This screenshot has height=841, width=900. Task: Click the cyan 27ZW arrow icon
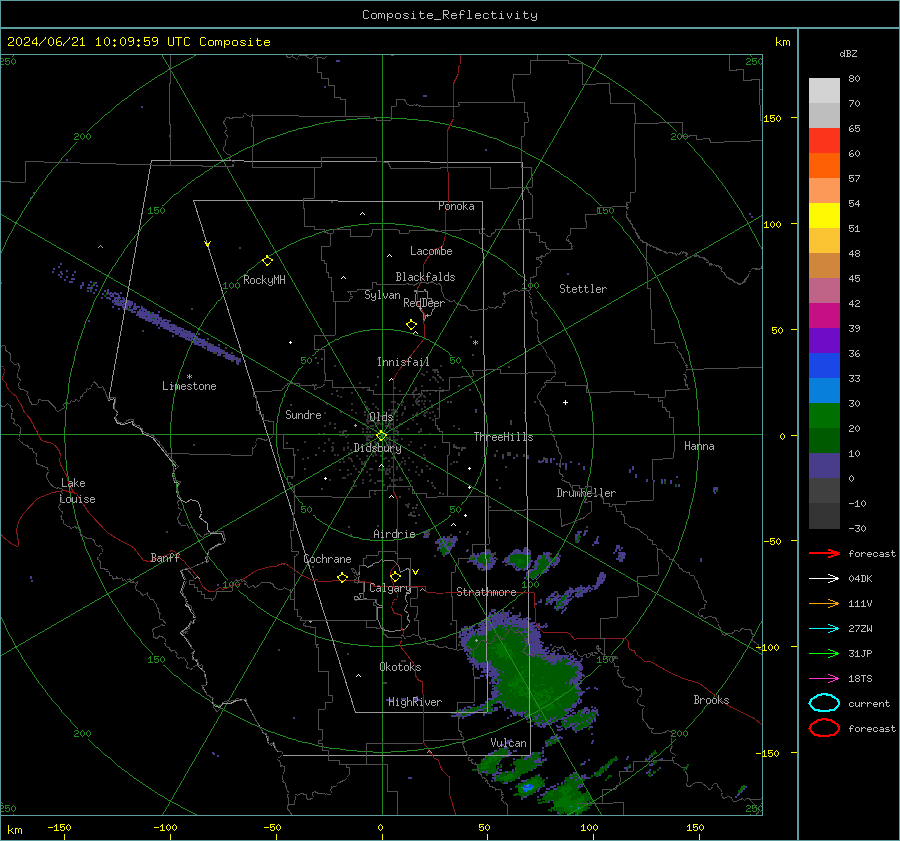tap(824, 629)
